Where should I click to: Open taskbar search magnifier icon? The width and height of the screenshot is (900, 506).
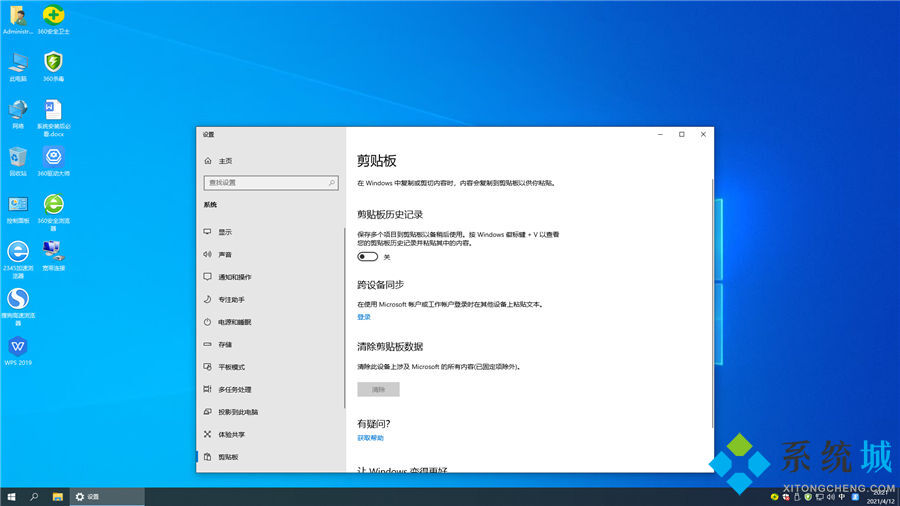click(x=34, y=497)
